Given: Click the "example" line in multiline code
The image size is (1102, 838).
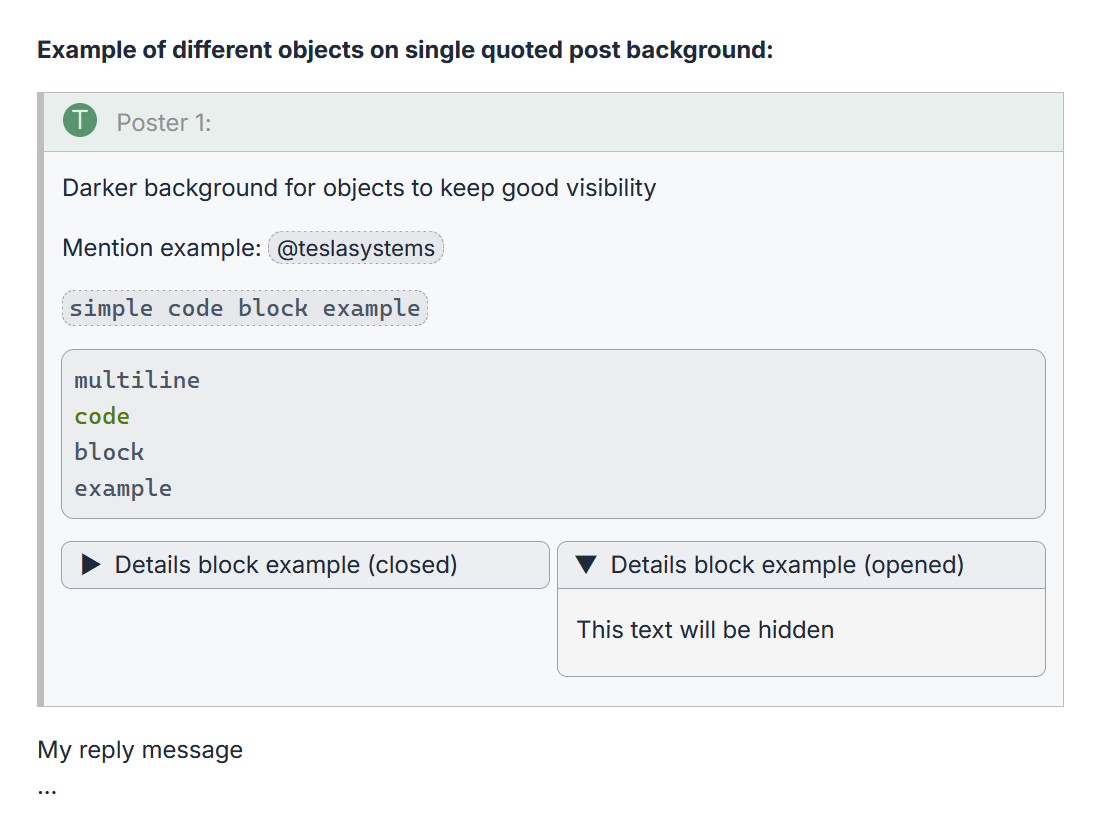Looking at the screenshot, I should (x=123, y=488).
